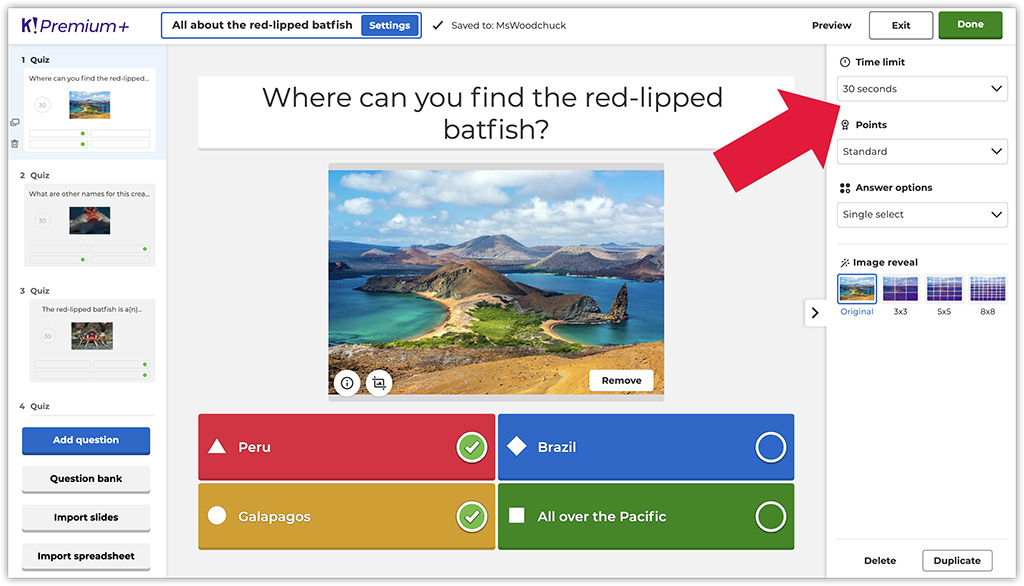The width and height of the screenshot is (1024, 586).
Task: Click the Answer options grid icon
Action: (x=845, y=187)
